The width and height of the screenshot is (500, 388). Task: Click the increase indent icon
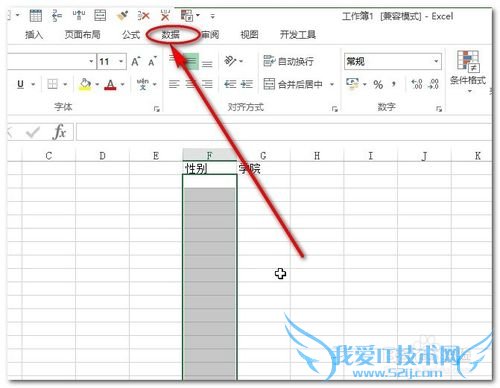click(x=246, y=84)
